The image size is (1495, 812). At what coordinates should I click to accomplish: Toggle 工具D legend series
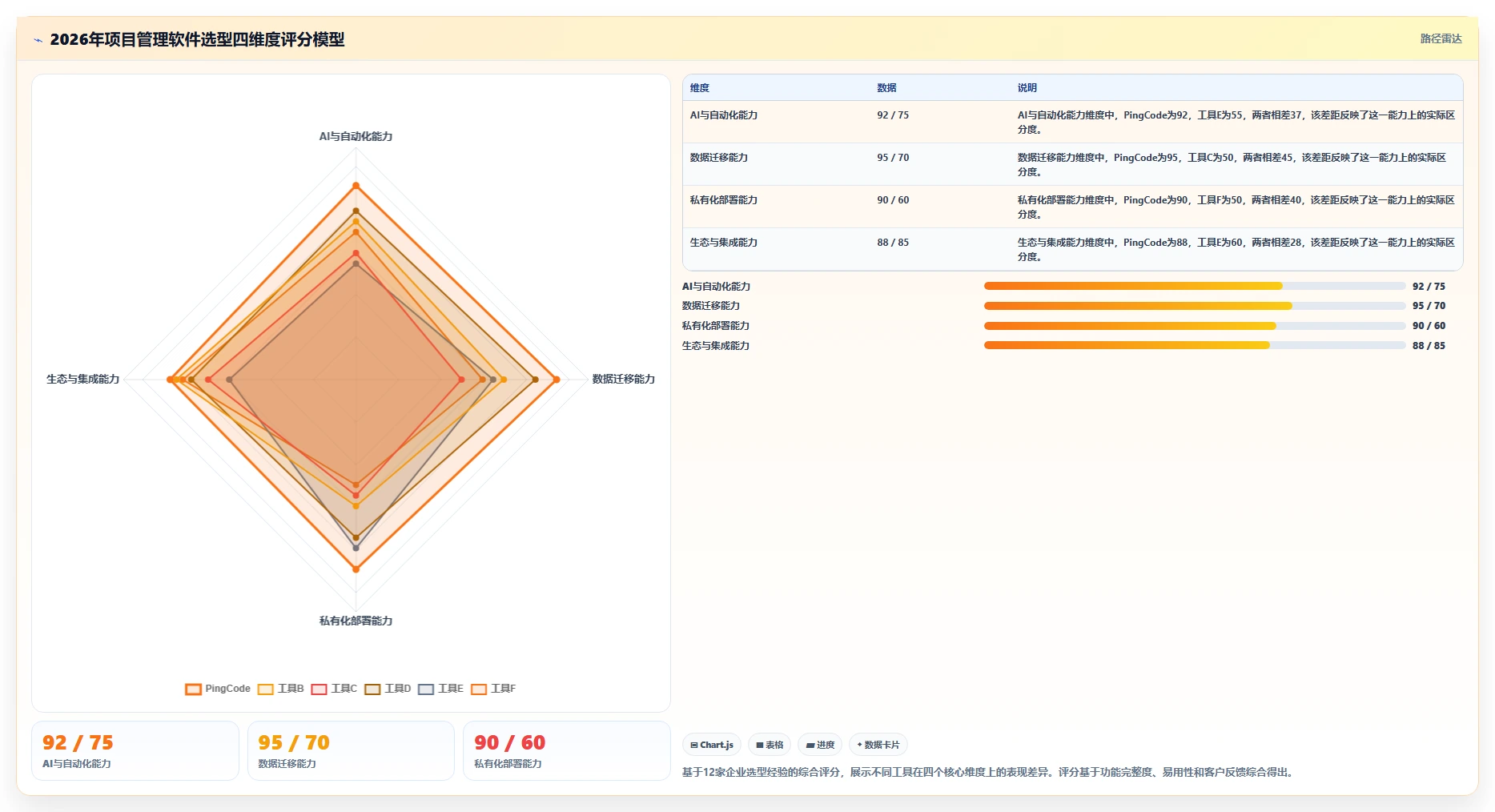pyautogui.click(x=388, y=689)
